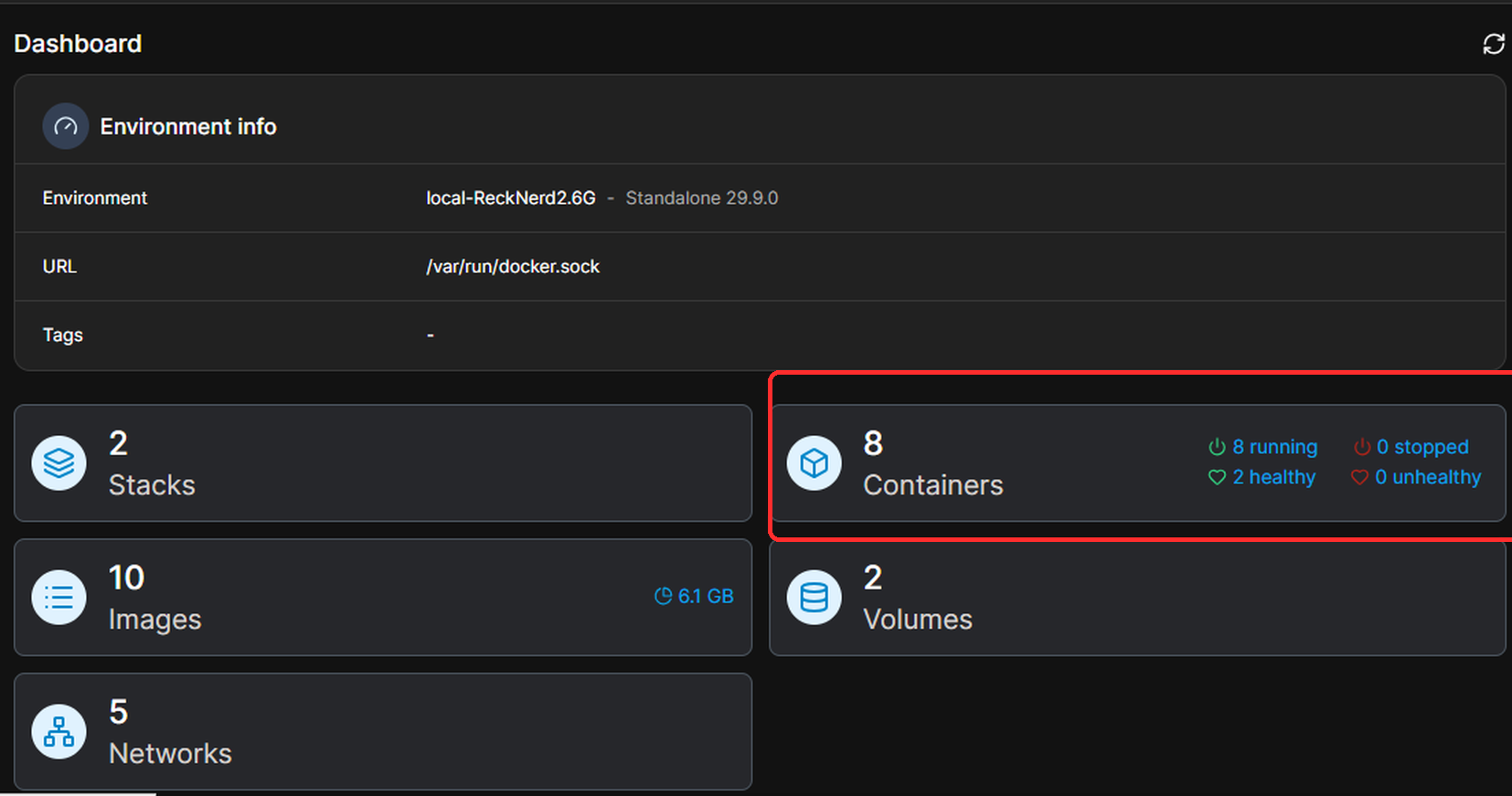Click the /var/run/docker.sock URL value

click(x=513, y=267)
